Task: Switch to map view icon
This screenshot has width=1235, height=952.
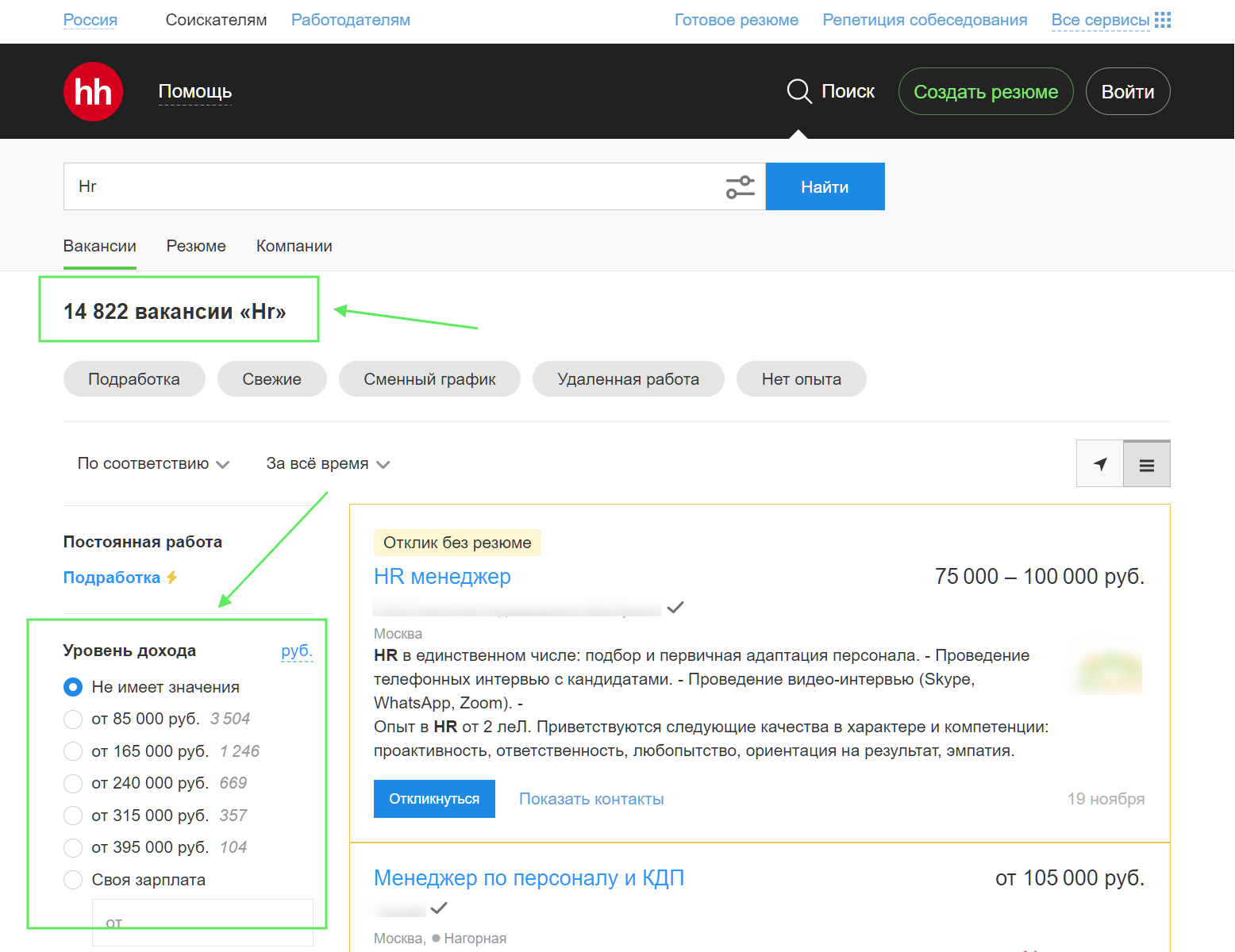Action: (x=1100, y=464)
